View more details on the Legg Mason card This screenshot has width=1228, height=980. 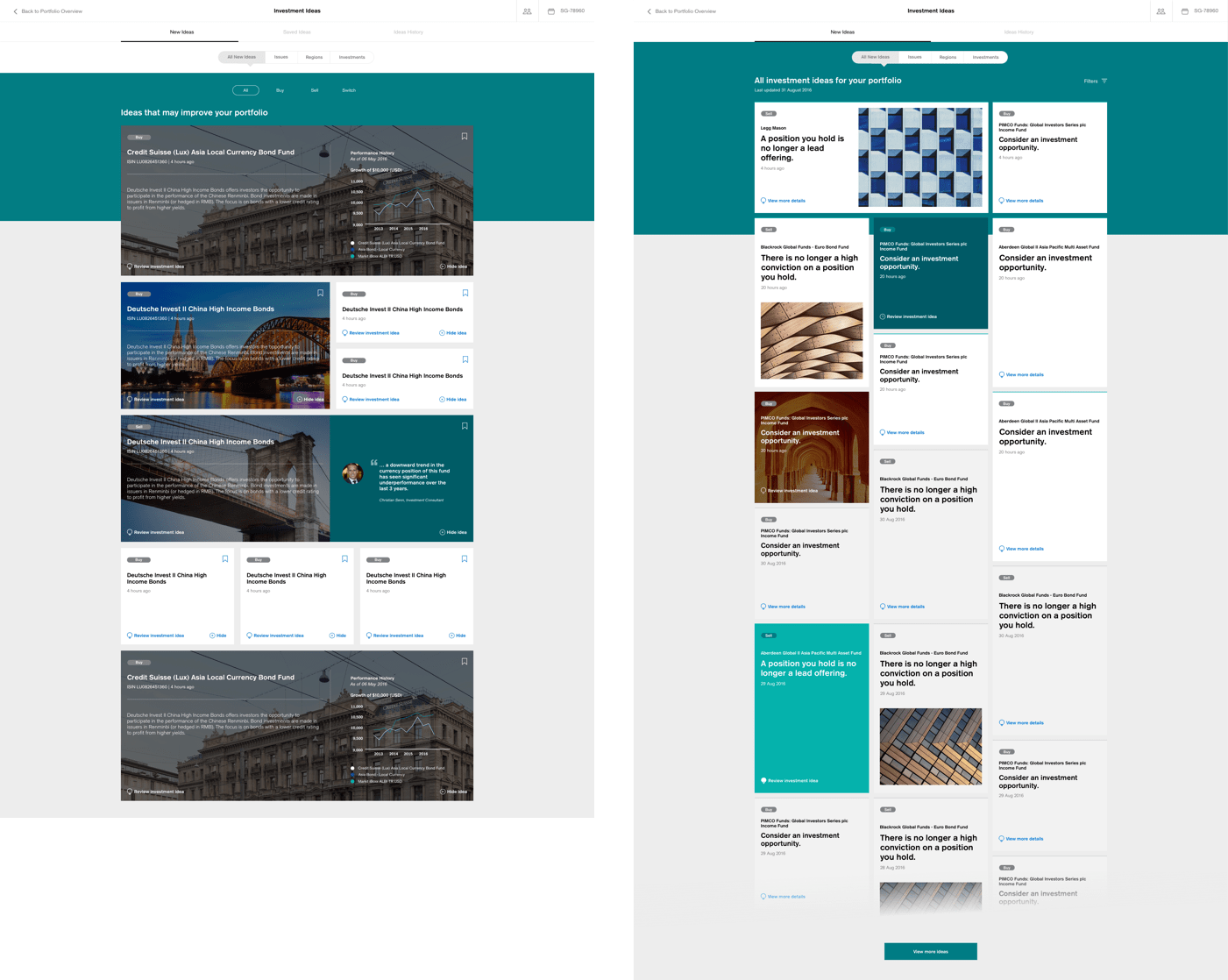(783, 201)
